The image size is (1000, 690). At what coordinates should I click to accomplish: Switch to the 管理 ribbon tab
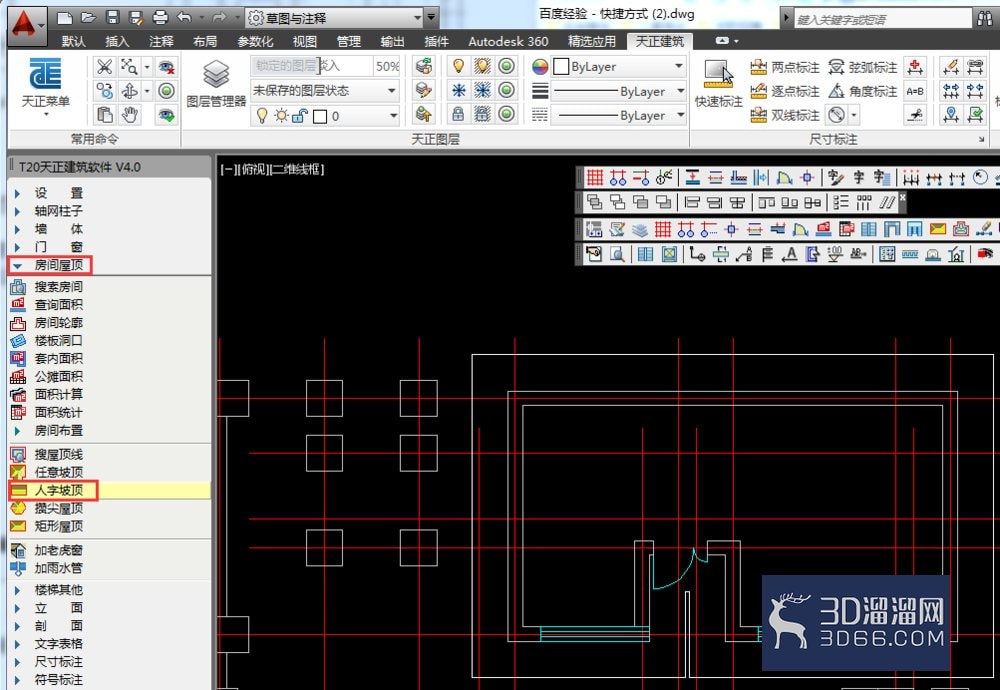click(348, 41)
